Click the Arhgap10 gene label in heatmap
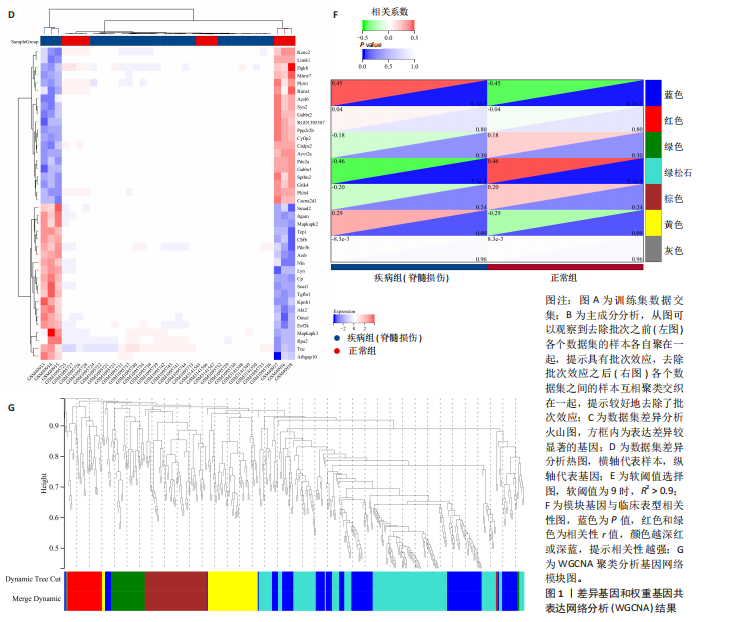 [x=306, y=356]
